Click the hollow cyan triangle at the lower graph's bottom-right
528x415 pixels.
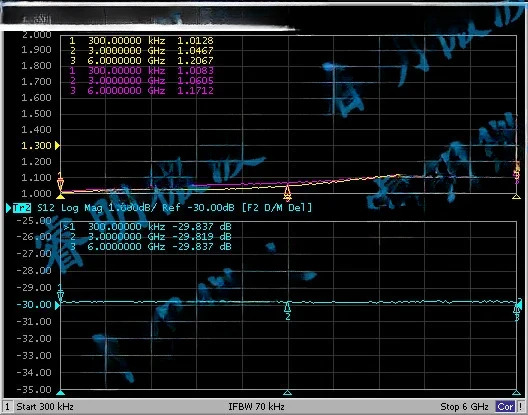point(517,393)
